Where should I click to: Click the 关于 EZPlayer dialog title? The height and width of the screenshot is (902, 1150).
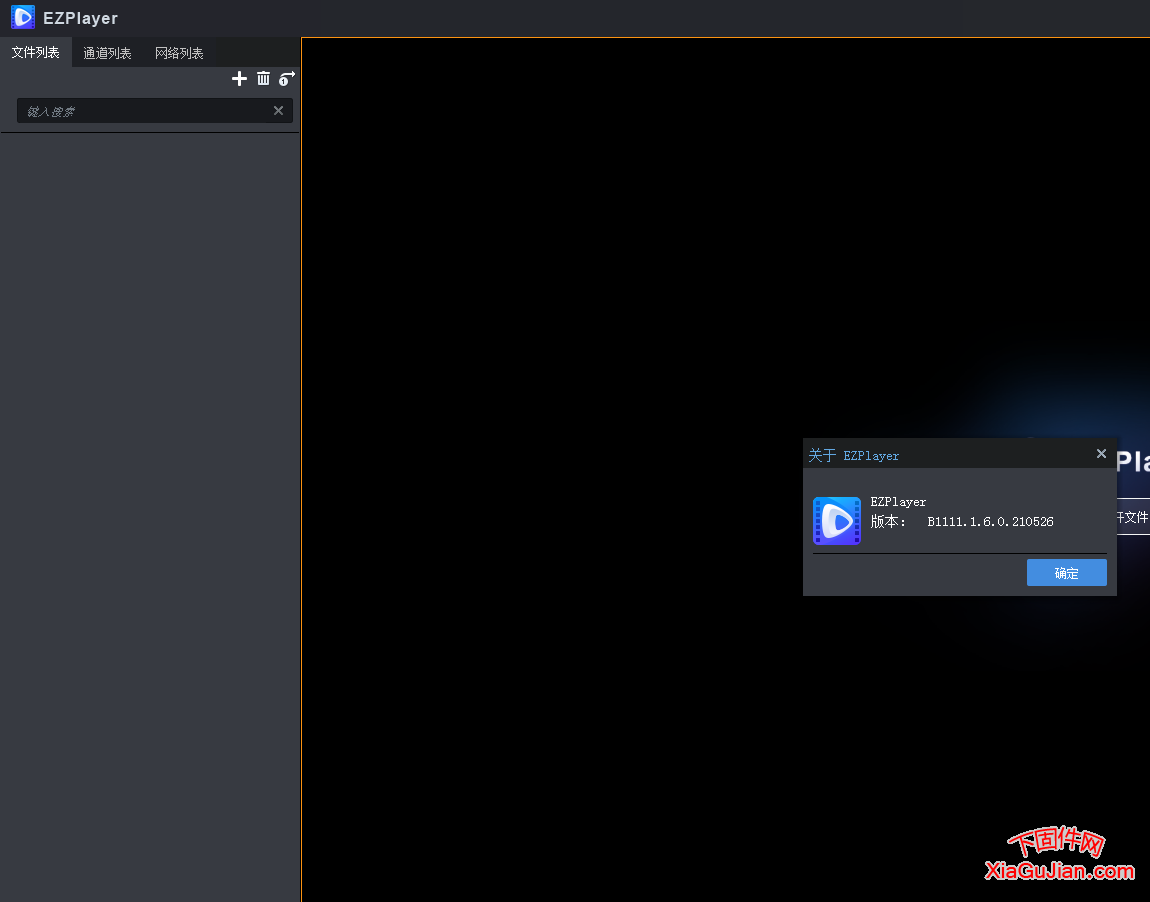click(x=854, y=455)
